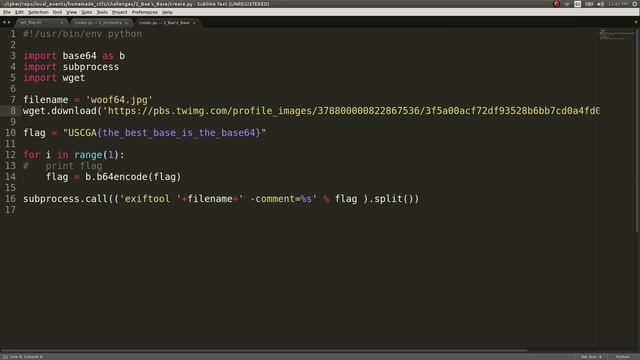Click 'subprocess.call' on line 16

click(x=65, y=199)
